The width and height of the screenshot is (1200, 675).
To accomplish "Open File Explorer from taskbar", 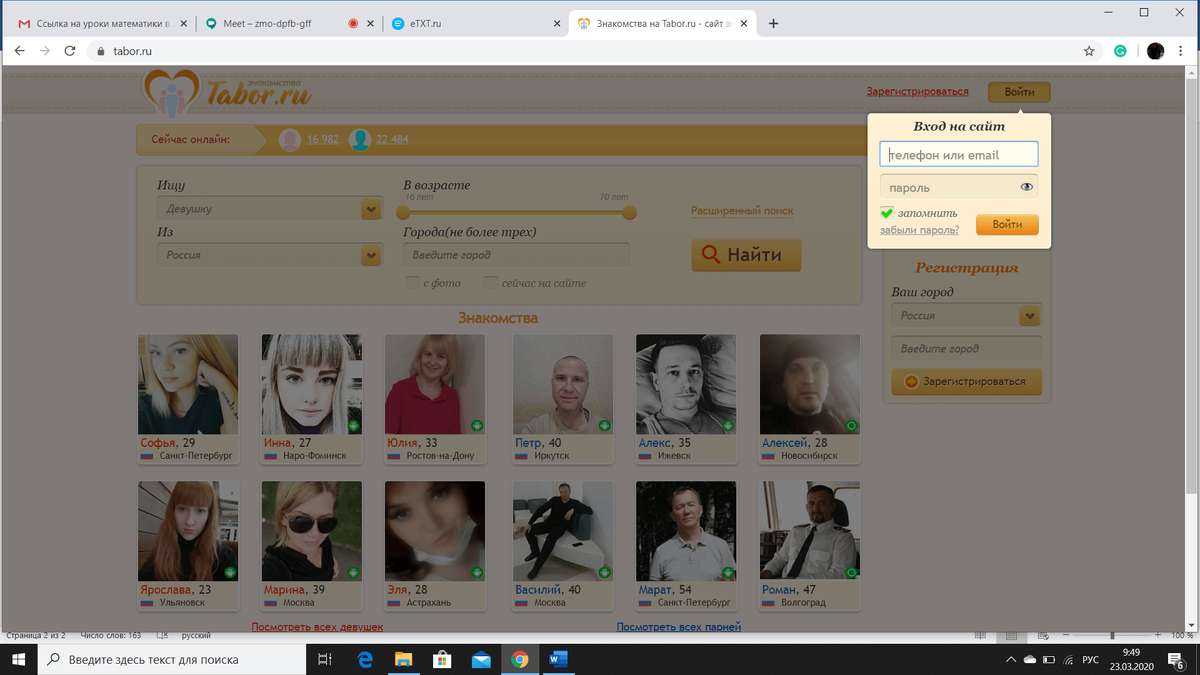I will (x=403, y=659).
